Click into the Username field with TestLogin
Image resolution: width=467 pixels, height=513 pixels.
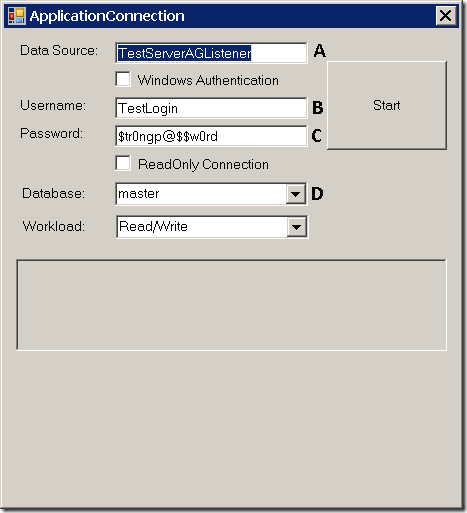(211, 108)
